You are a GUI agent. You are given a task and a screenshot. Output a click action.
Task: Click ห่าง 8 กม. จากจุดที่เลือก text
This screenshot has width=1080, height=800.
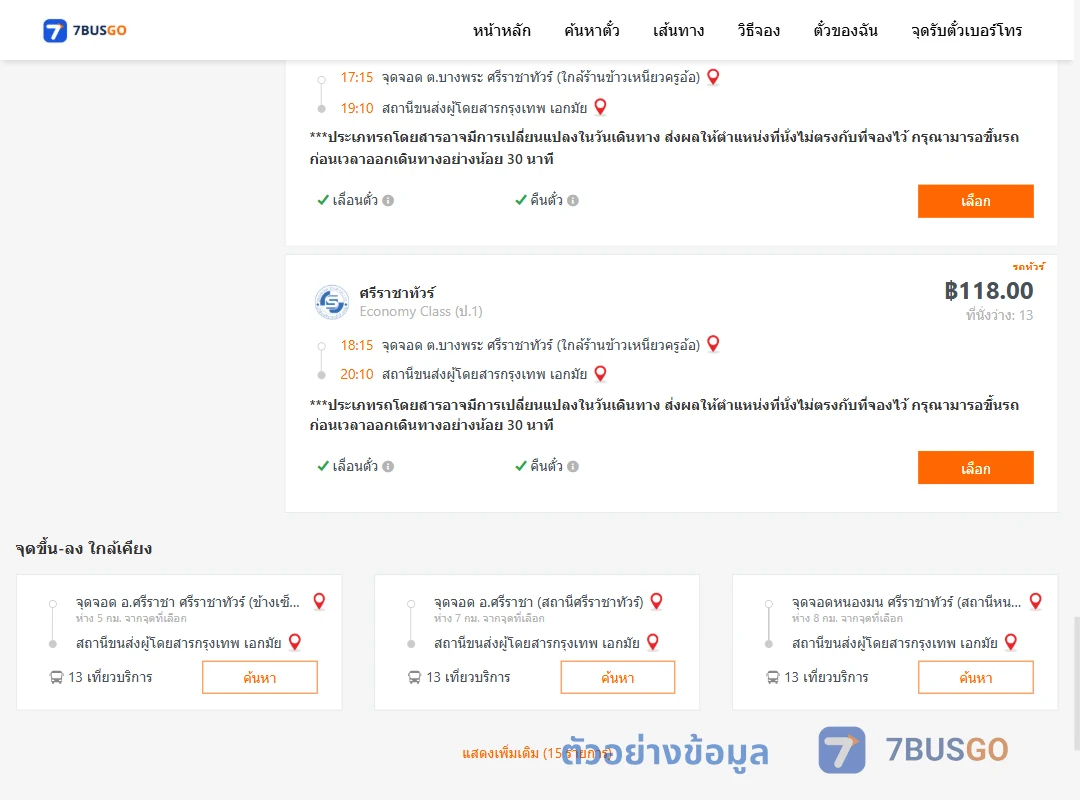847,619
